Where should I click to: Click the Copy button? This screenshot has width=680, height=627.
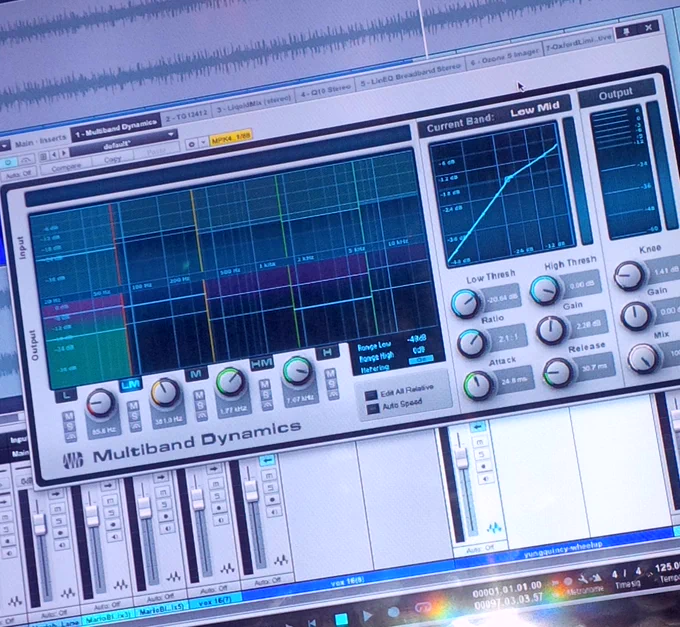[x=113, y=160]
